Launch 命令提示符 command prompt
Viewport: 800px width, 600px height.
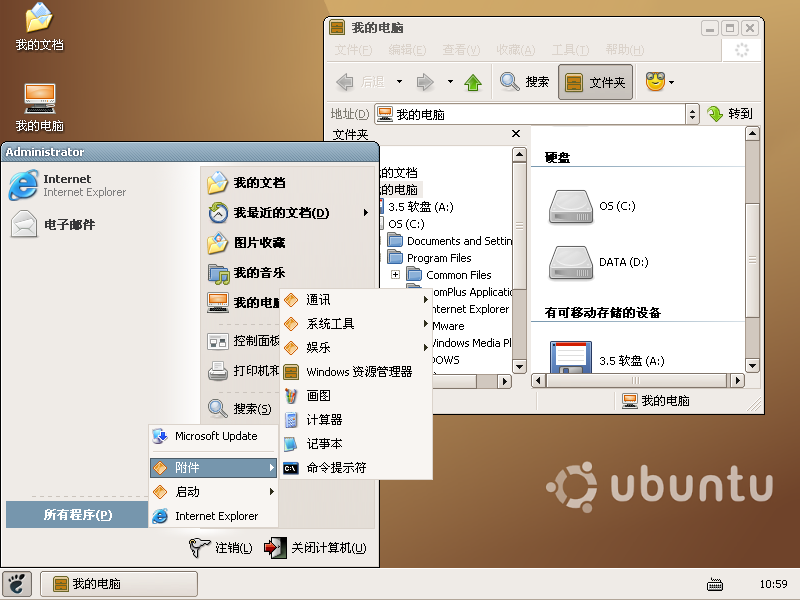point(356,467)
